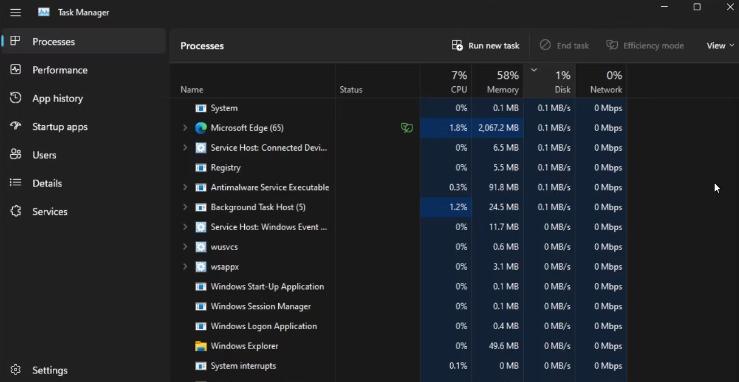The image size is (739, 382).
Task: Click the End task button
Action: click(x=564, y=45)
